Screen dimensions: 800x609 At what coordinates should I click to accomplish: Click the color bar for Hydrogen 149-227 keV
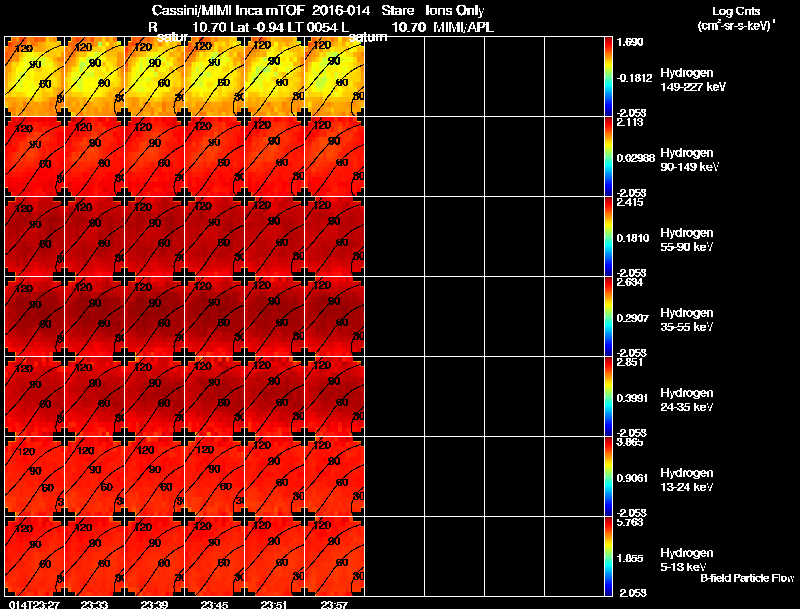(x=608, y=76)
